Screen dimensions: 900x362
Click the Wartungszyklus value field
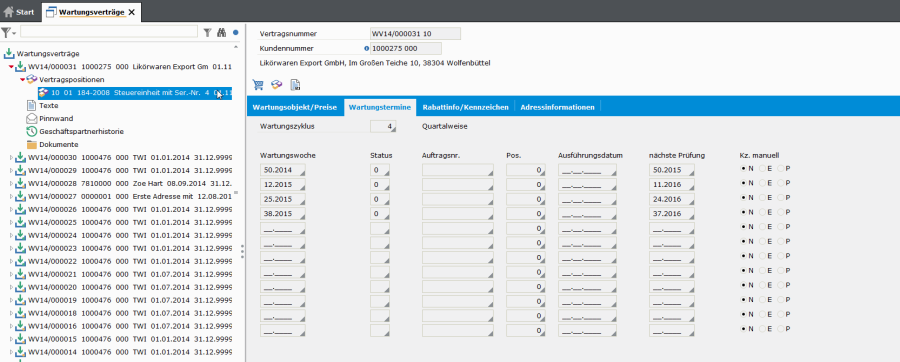pos(383,126)
